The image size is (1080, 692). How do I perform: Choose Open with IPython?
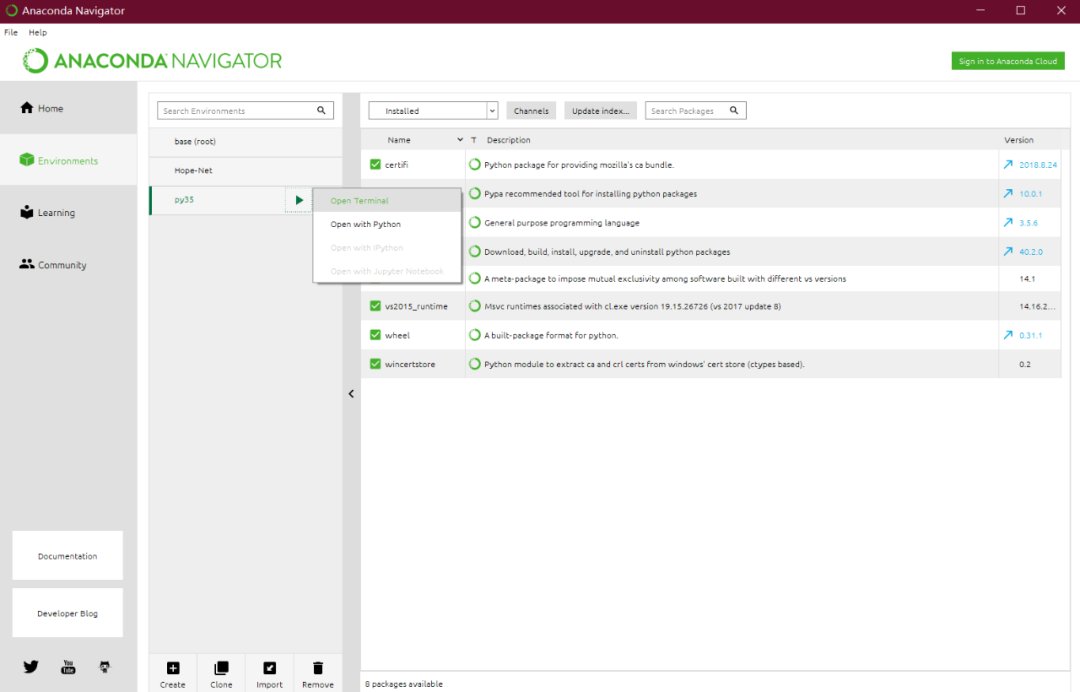point(387,247)
